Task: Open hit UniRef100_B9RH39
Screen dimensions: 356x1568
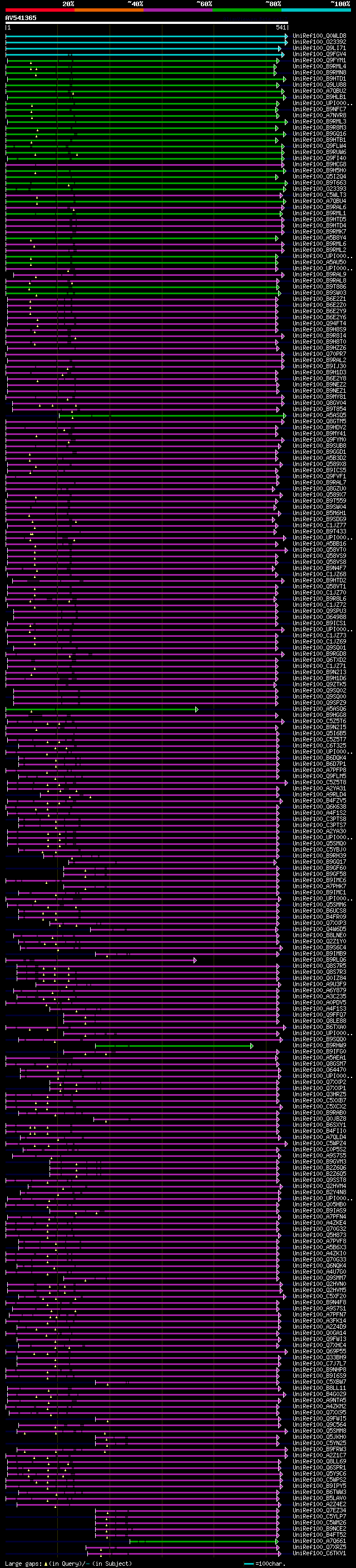Action: (319, 856)
